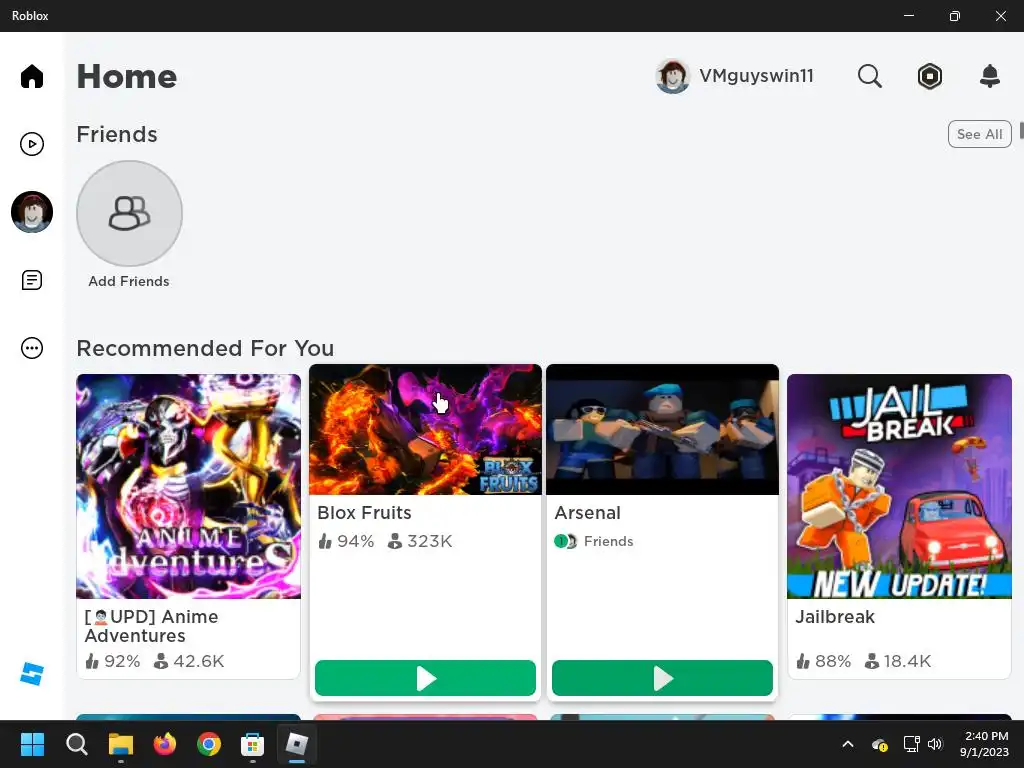Restore down the Roblox window
This screenshot has width=1024, height=768.
click(x=955, y=16)
